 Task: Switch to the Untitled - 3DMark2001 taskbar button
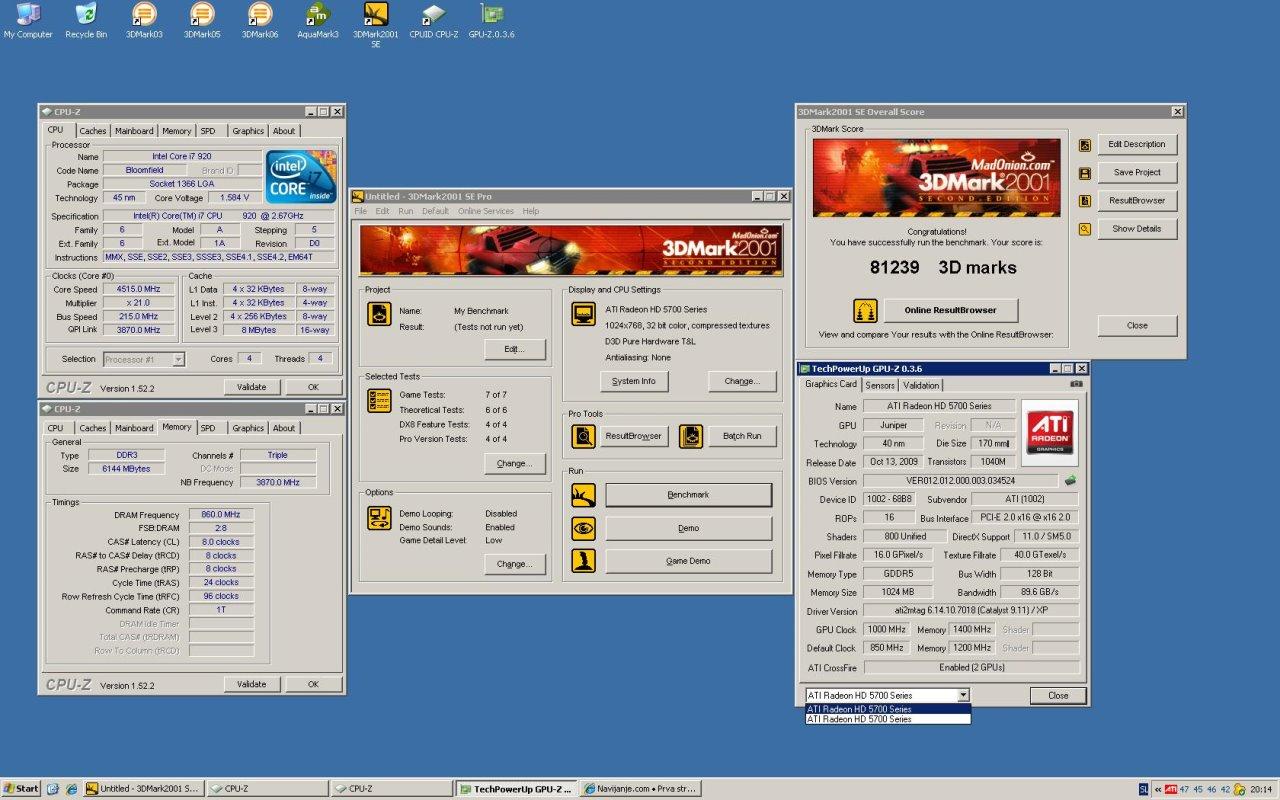click(145, 789)
